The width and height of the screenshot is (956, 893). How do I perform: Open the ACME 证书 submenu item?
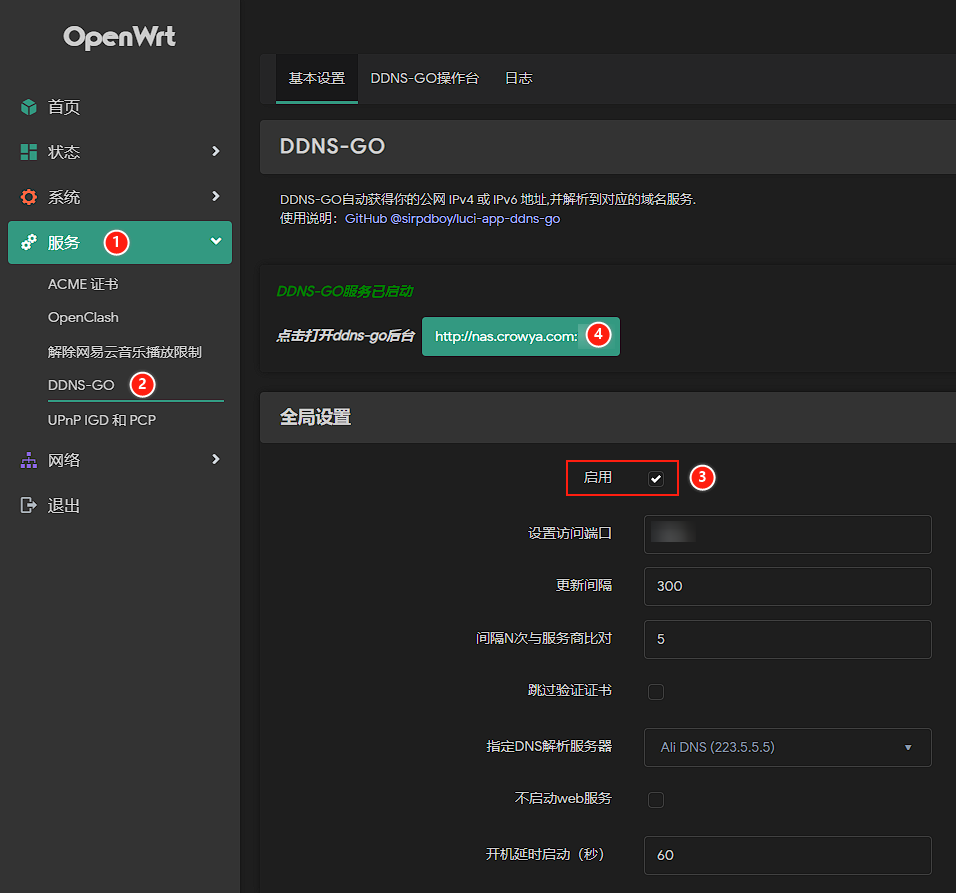coord(83,285)
